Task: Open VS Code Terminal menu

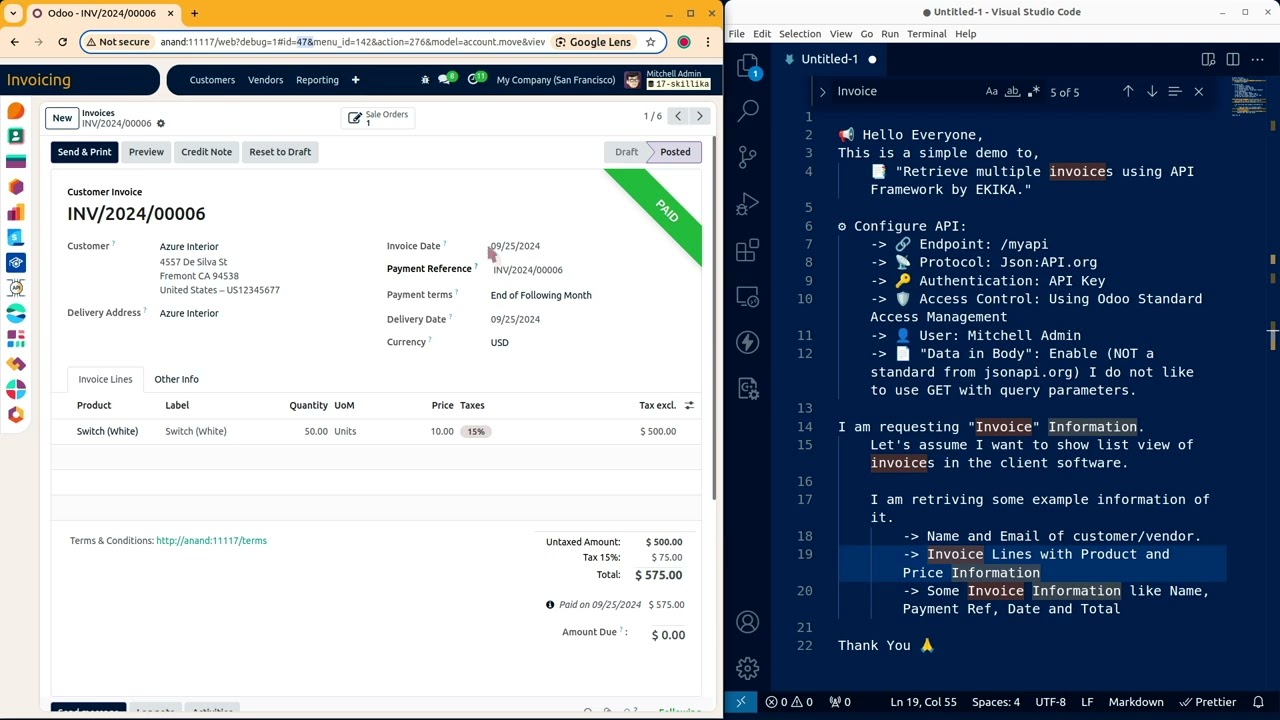Action: pos(927,34)
